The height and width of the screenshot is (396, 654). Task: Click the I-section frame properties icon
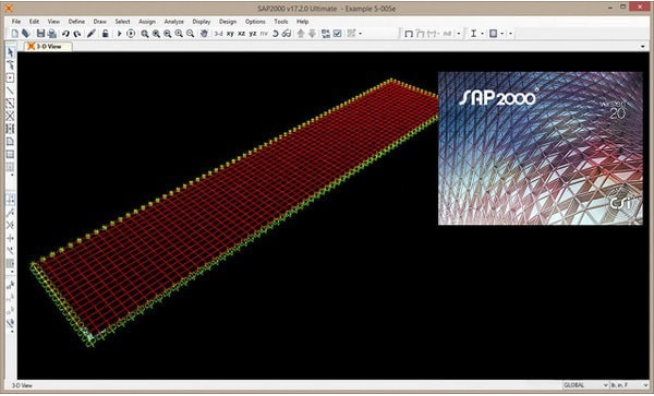click(473, 34)
